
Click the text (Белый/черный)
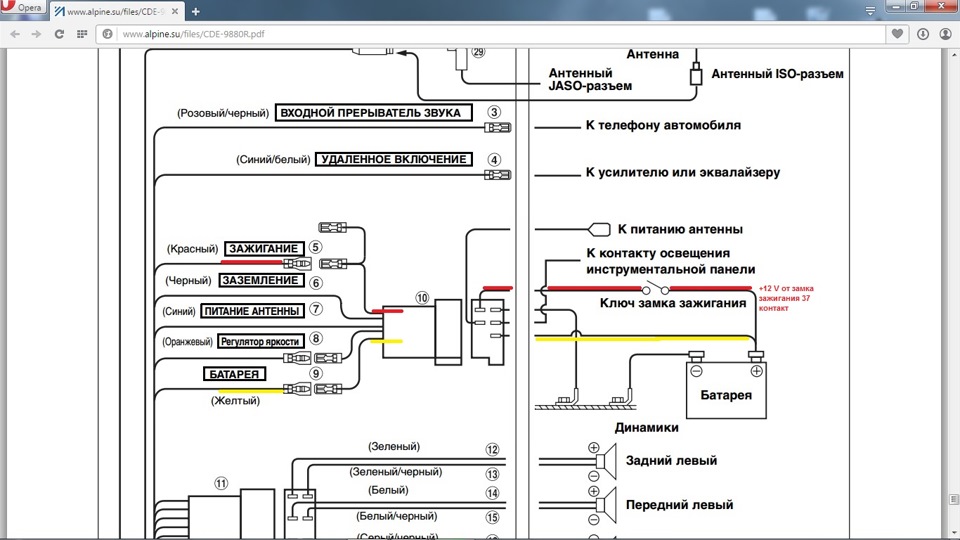397,517
